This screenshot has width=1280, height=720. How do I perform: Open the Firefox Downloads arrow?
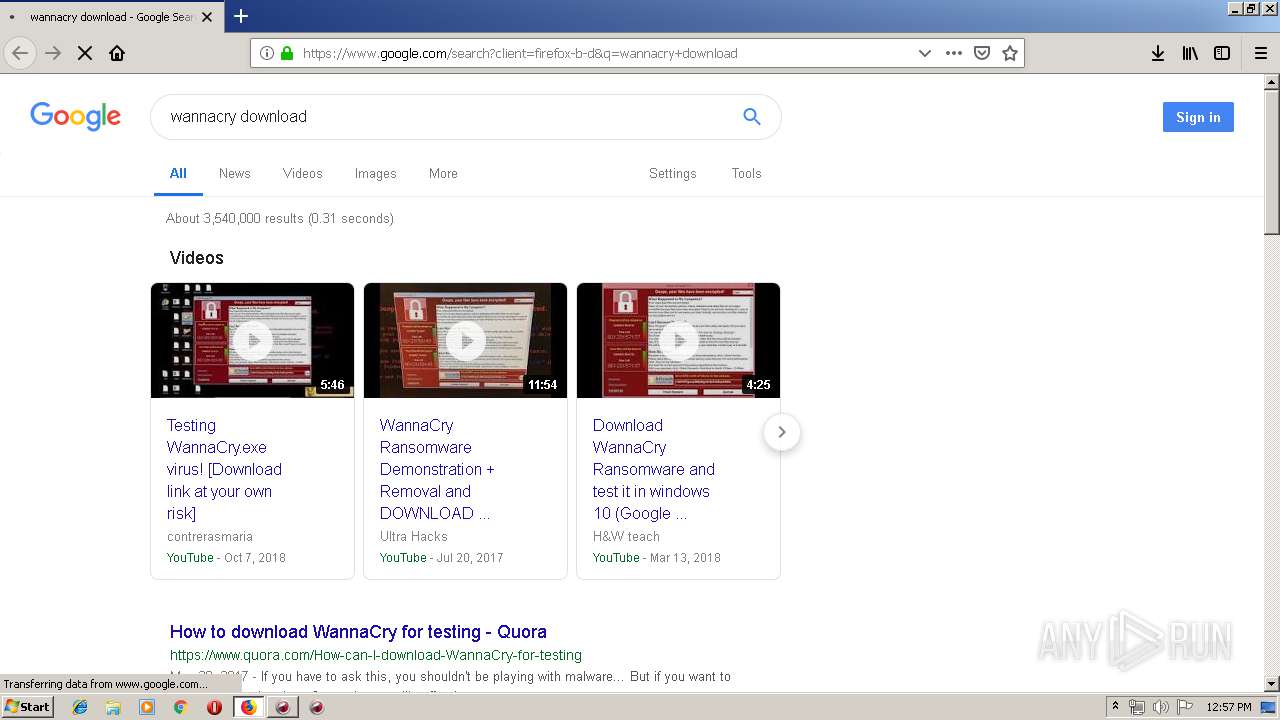1158,53
